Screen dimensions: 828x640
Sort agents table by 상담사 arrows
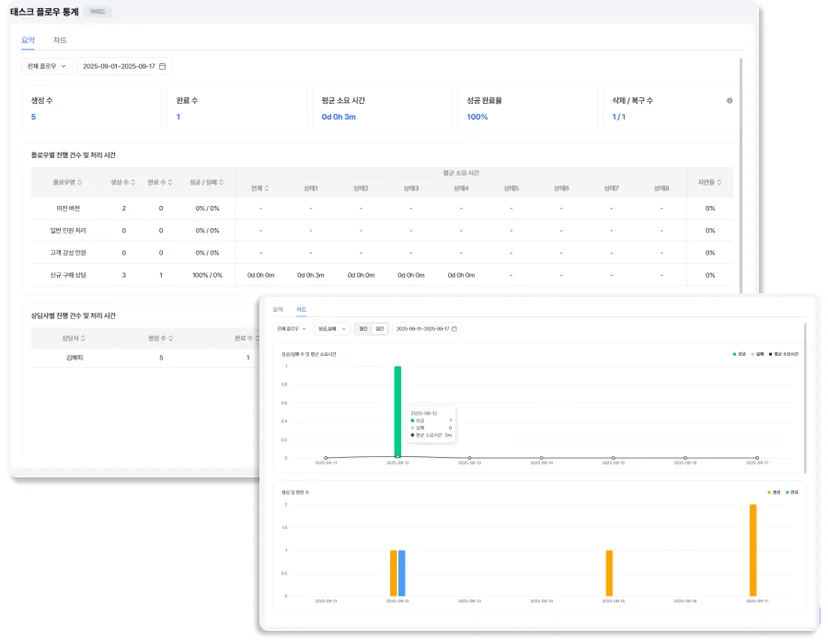[83, 338]
